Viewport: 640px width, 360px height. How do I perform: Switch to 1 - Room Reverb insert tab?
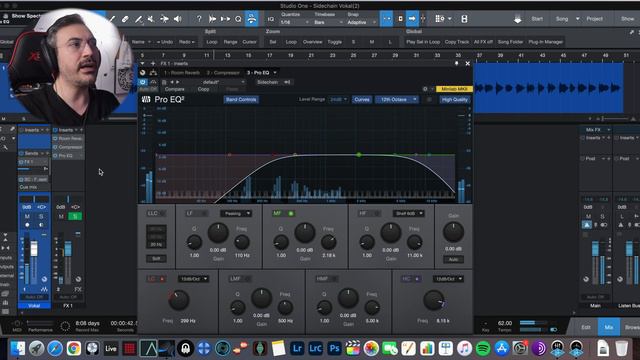(x=182, y=73)
